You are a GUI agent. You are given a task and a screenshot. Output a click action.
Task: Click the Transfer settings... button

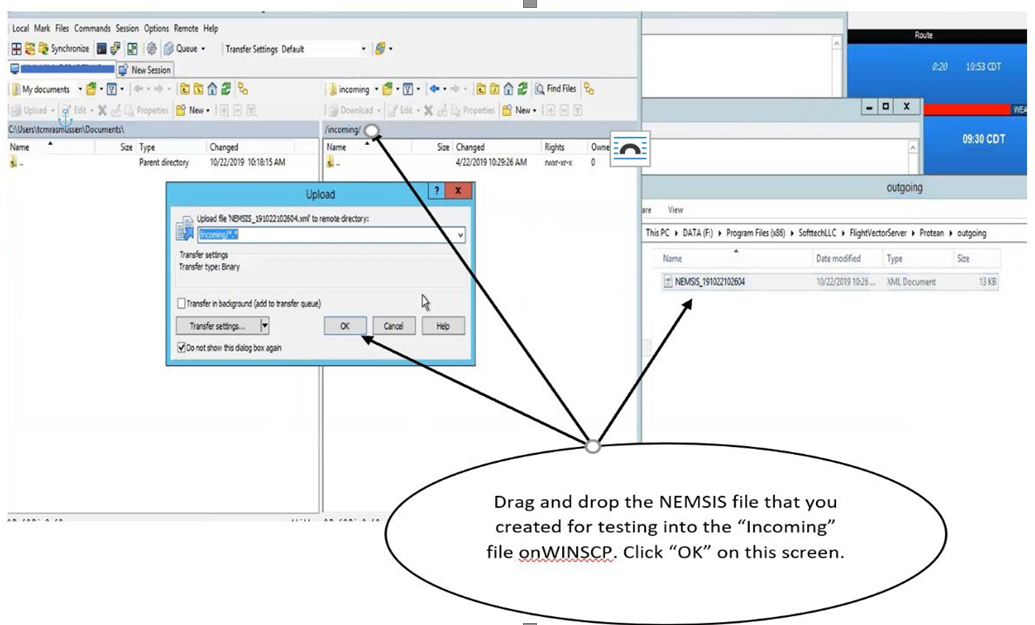tap(218, 326)
